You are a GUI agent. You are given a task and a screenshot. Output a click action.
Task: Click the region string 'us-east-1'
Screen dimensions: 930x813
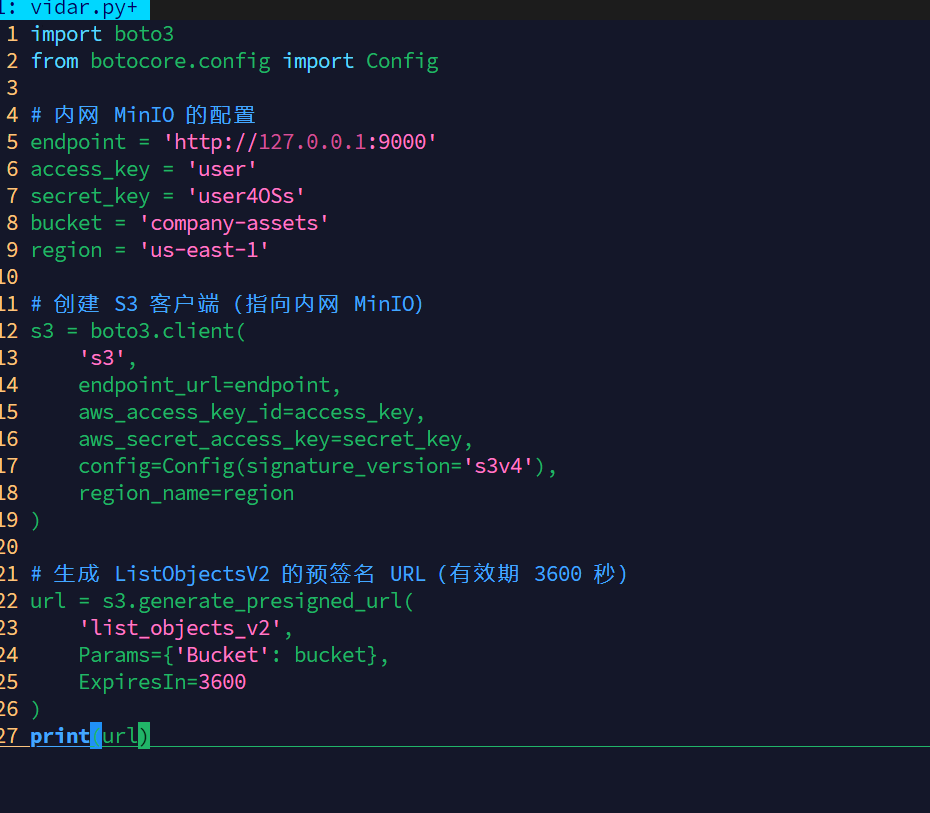pos(204,250)
